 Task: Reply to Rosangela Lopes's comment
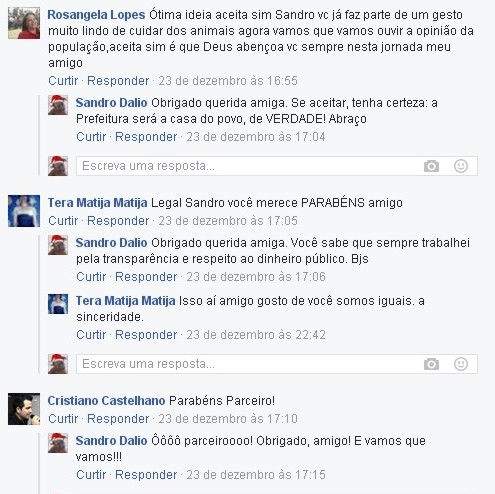coord(118,81)
